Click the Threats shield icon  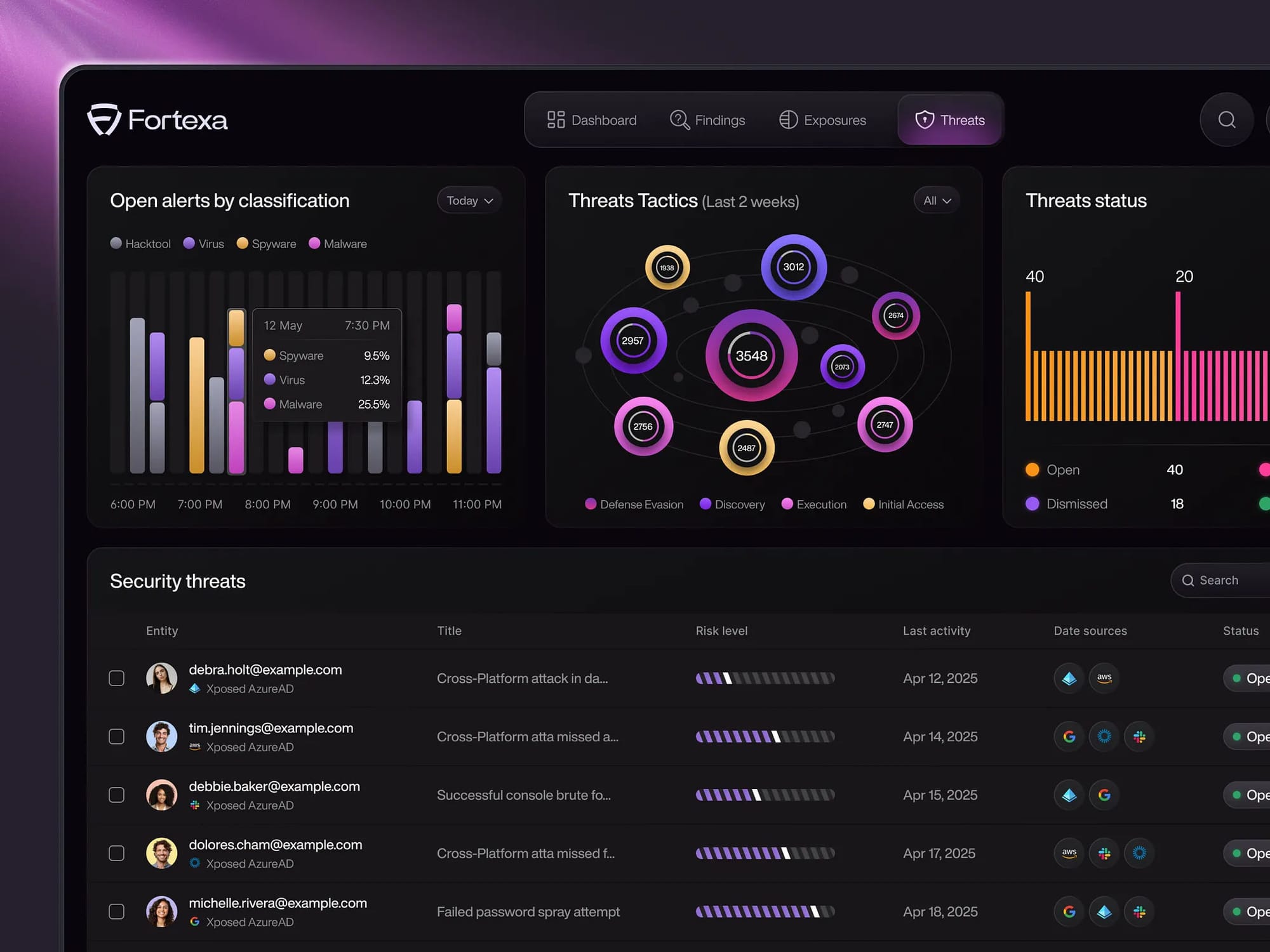(925, 120)
